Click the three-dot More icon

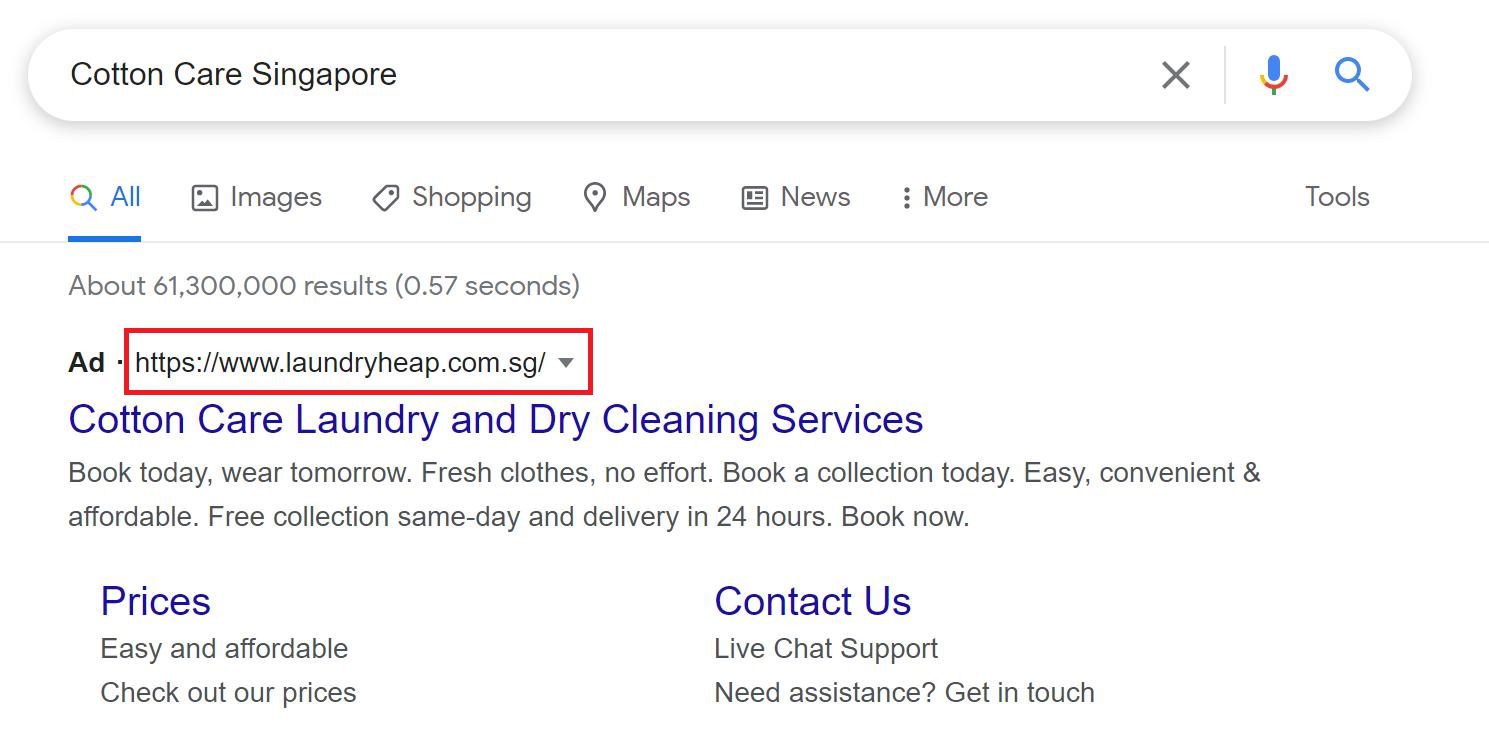[906, 198]
